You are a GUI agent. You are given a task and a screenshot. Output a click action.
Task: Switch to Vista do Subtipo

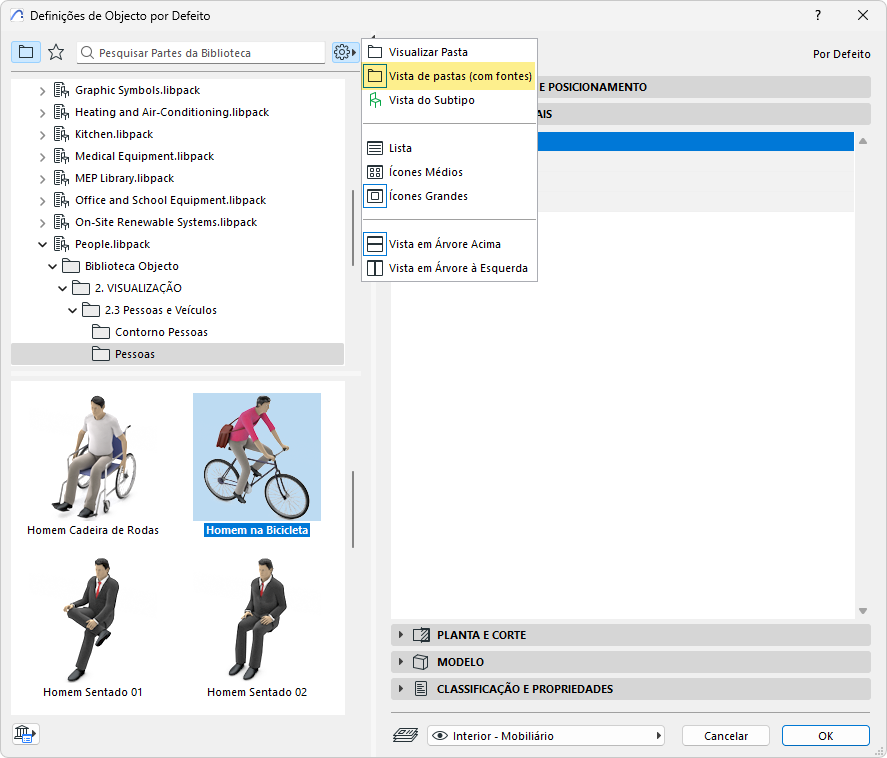point(449,100)
